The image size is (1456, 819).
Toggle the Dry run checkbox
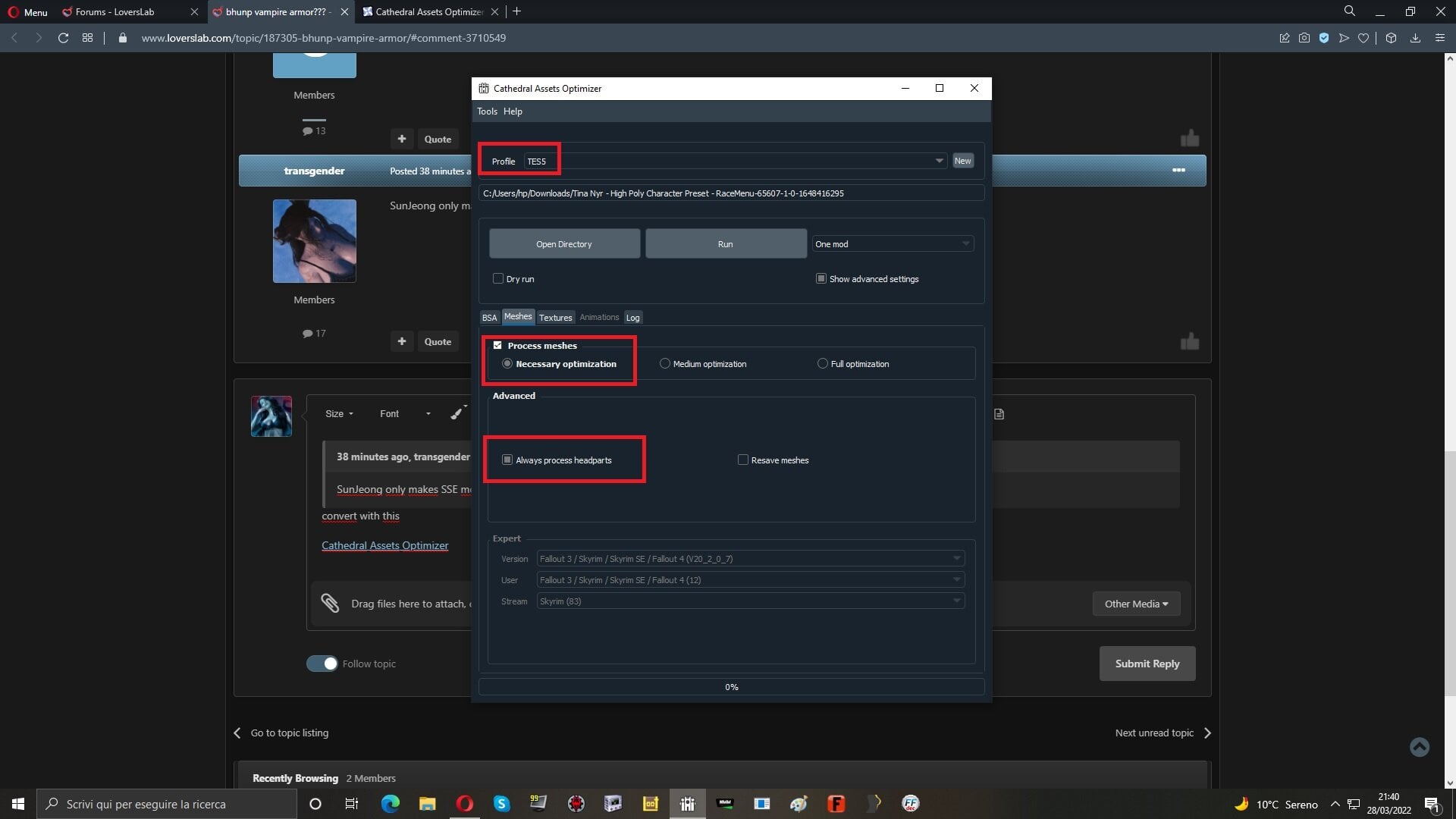coord(498,278)
